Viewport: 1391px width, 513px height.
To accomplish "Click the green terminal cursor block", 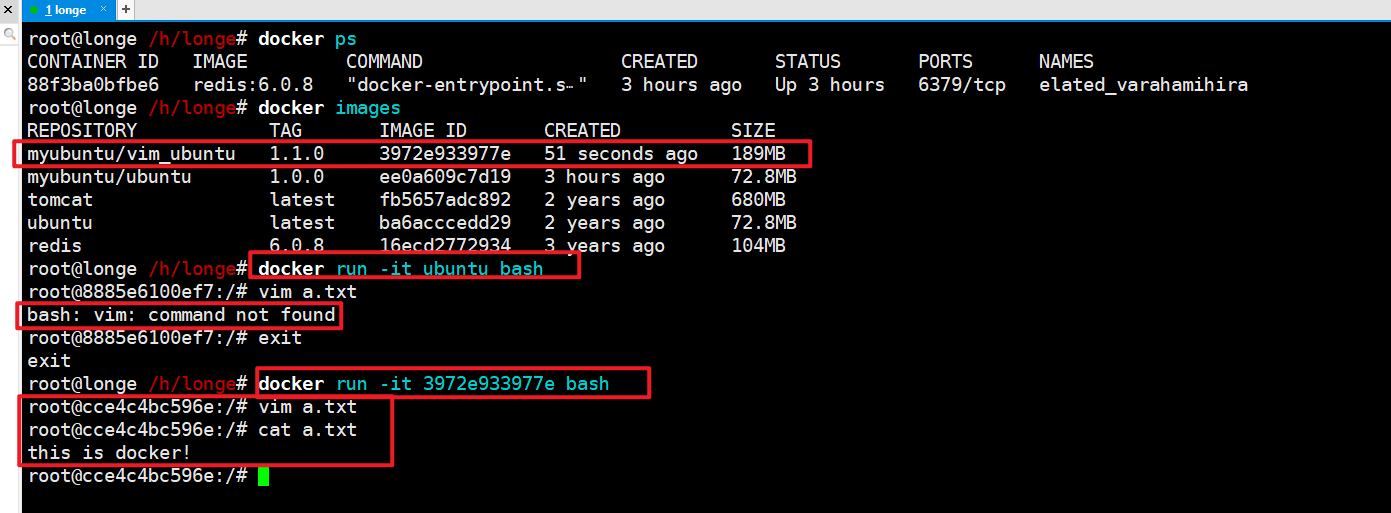I will click(263, 476).
